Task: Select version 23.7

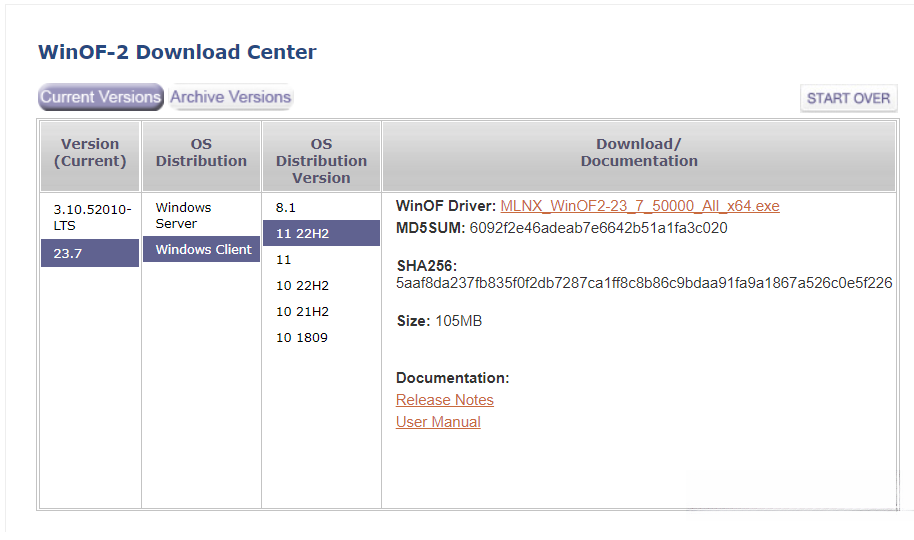Action: [90, 253]
